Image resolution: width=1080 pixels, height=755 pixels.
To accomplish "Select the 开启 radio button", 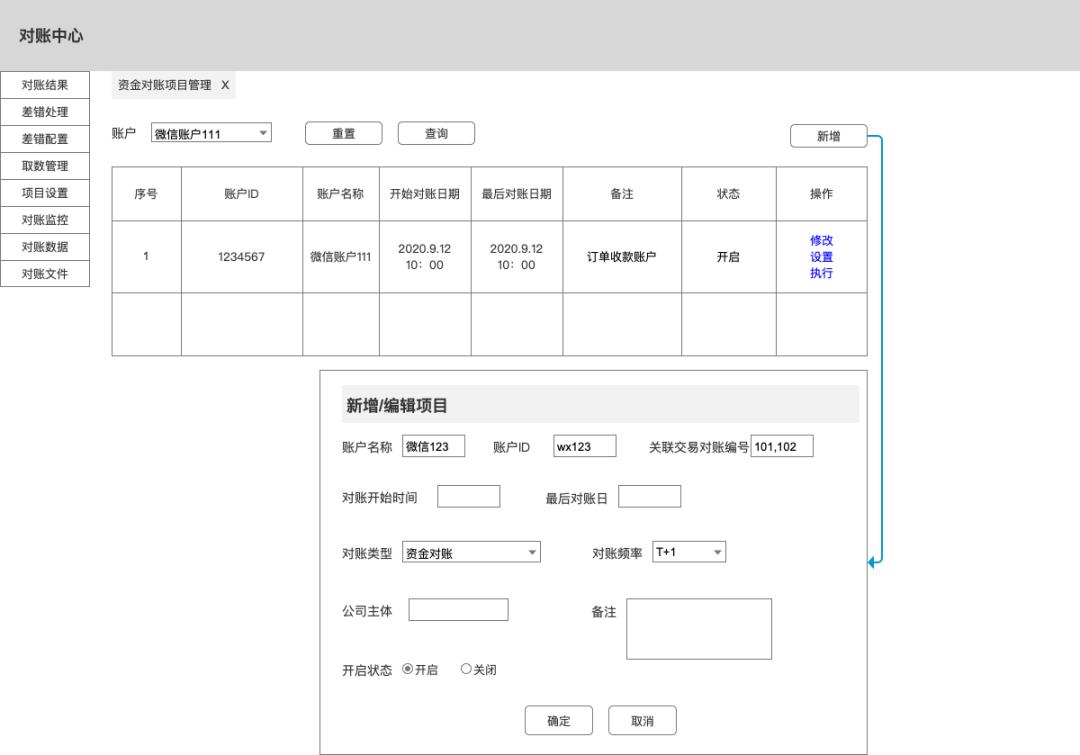I will (x=410, y=670).
